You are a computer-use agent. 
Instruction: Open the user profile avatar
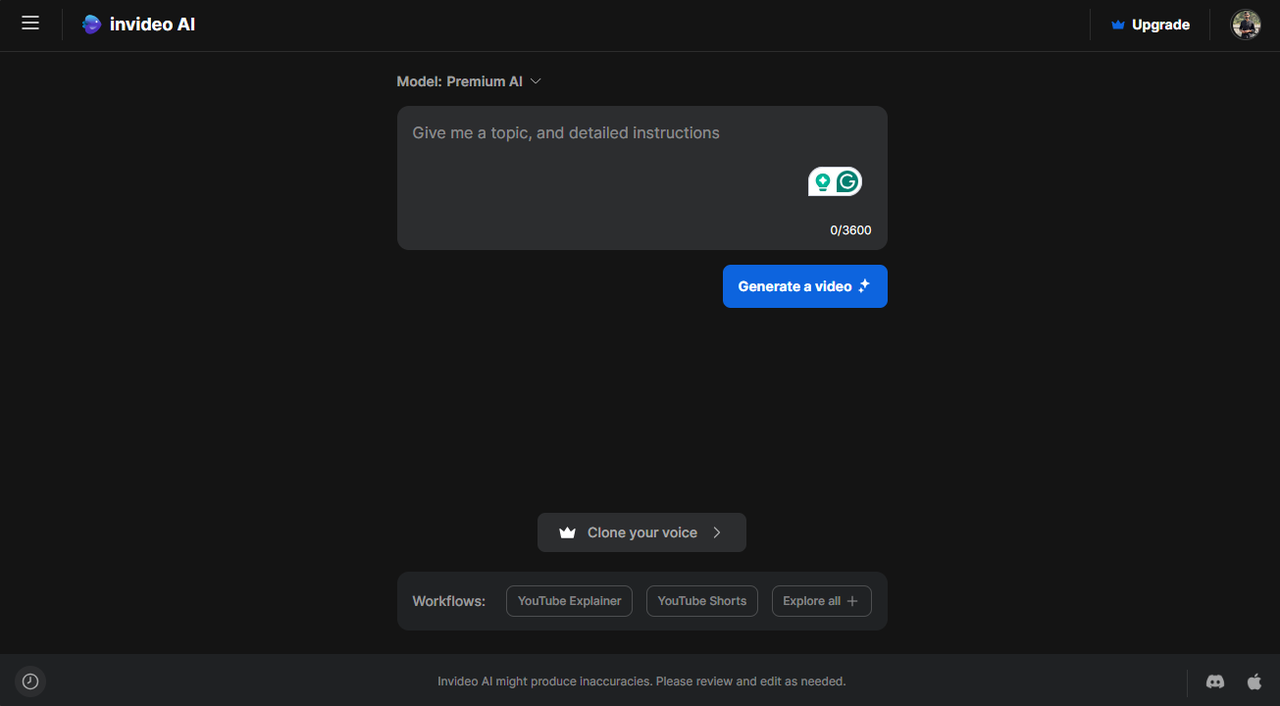coord(1245,24)
